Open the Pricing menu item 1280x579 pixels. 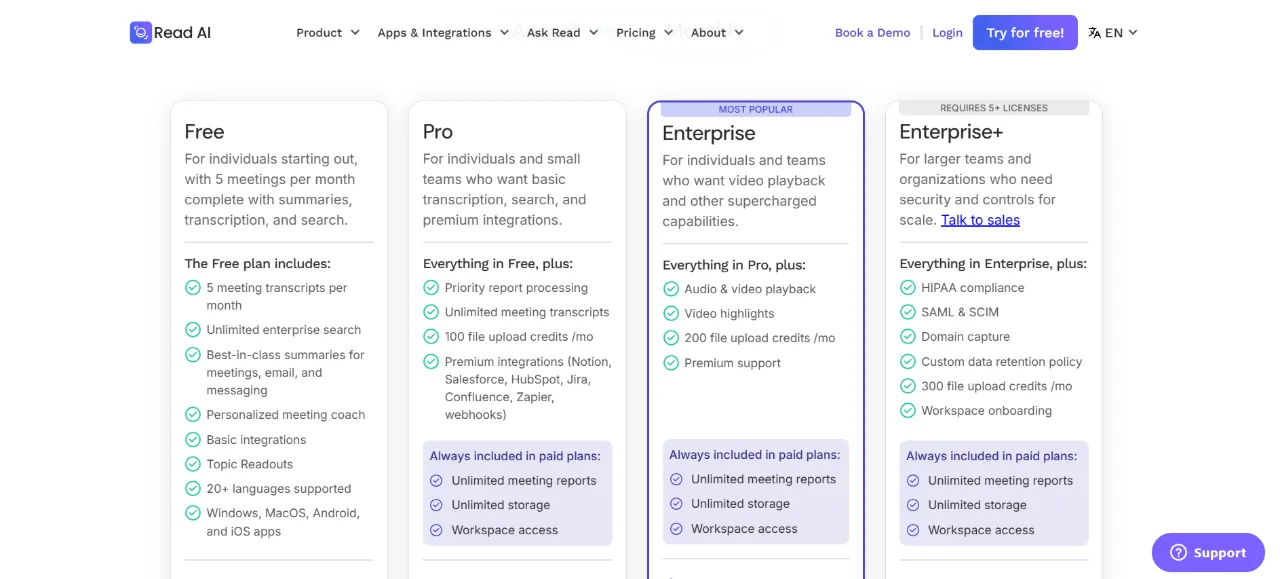644,33
